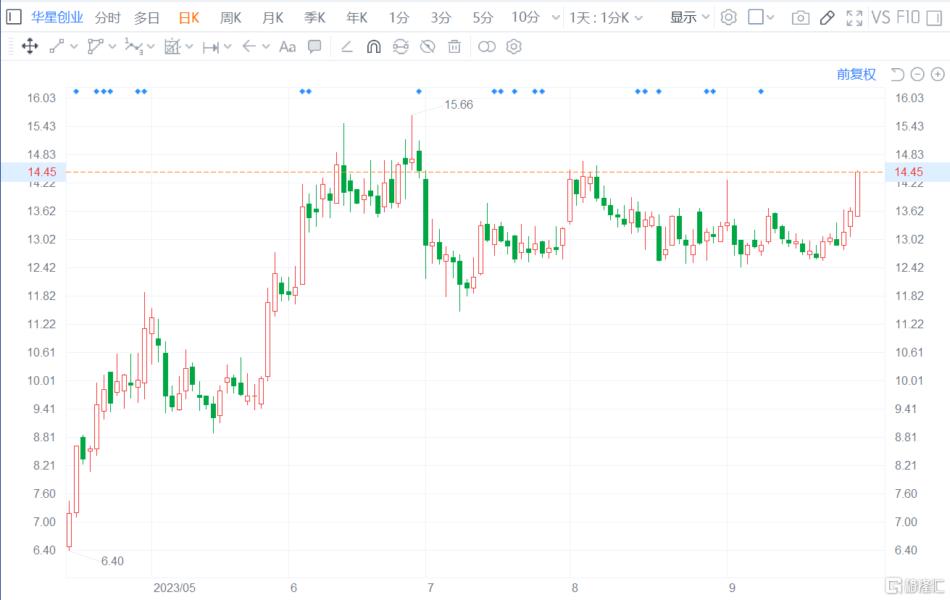This screenshot has height=600, width=950.
Task: Toggle the pencil drawing mode icon
Action: (x=827, y=18)
